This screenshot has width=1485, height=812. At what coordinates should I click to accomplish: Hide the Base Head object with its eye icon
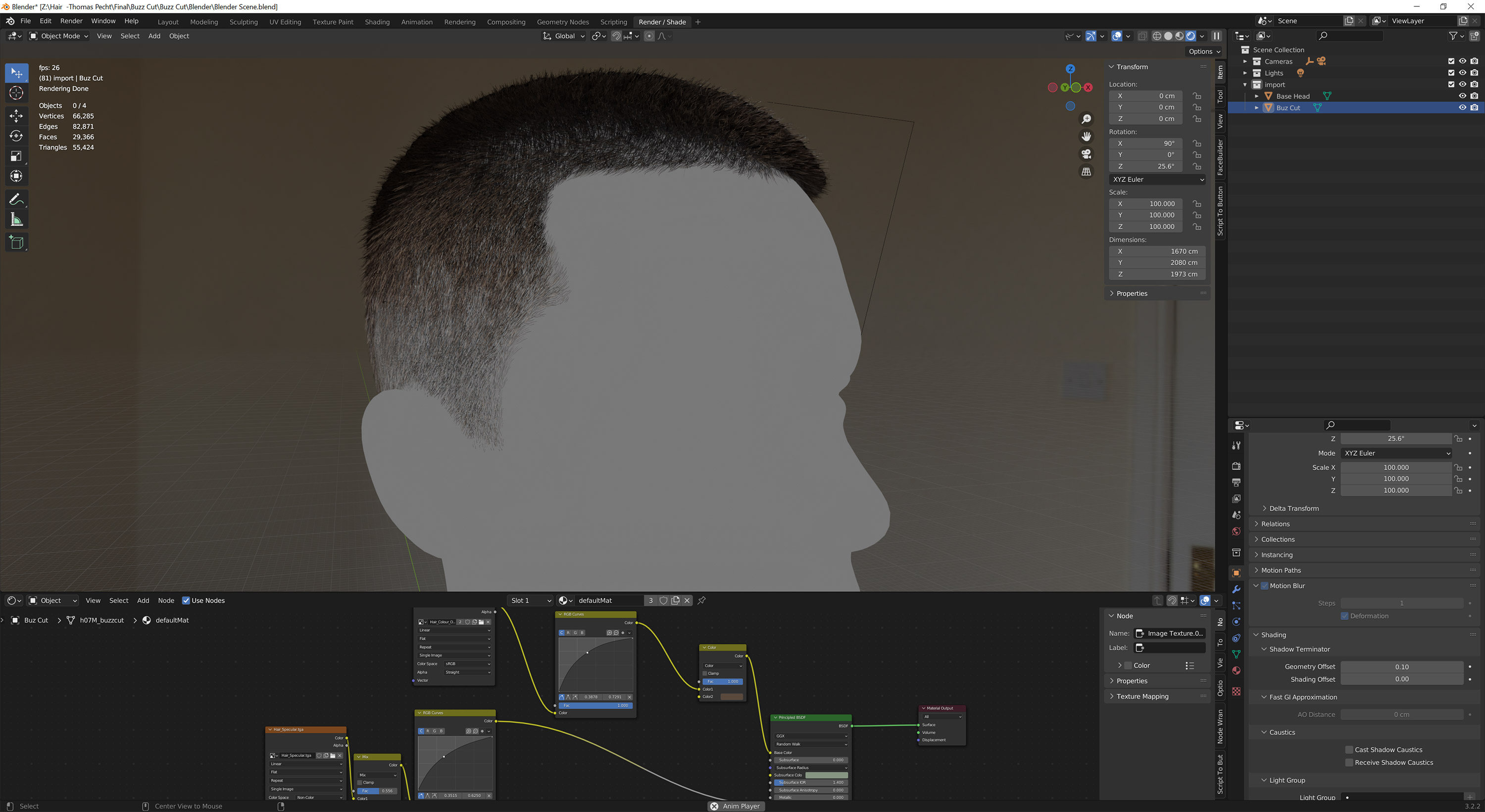[x=1463, y=96]
